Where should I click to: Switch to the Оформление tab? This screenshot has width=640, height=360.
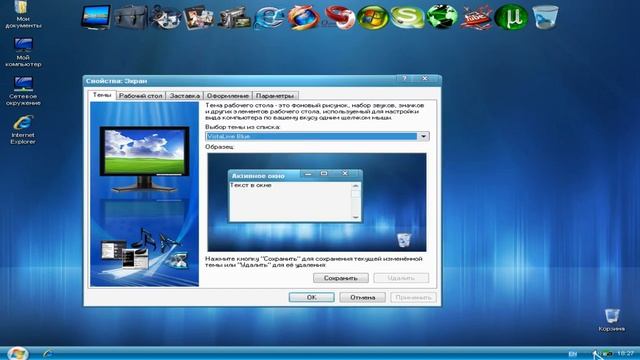tap(228, 96)
